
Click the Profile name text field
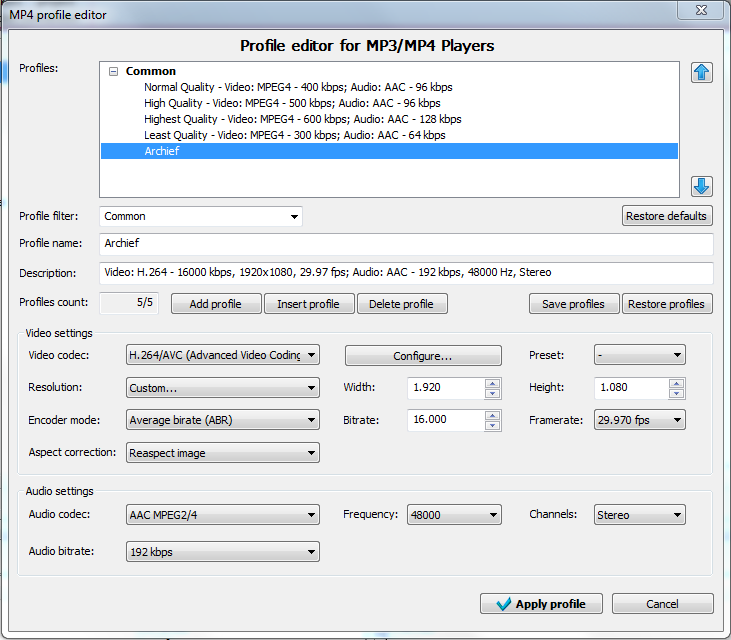coord(406,245)
